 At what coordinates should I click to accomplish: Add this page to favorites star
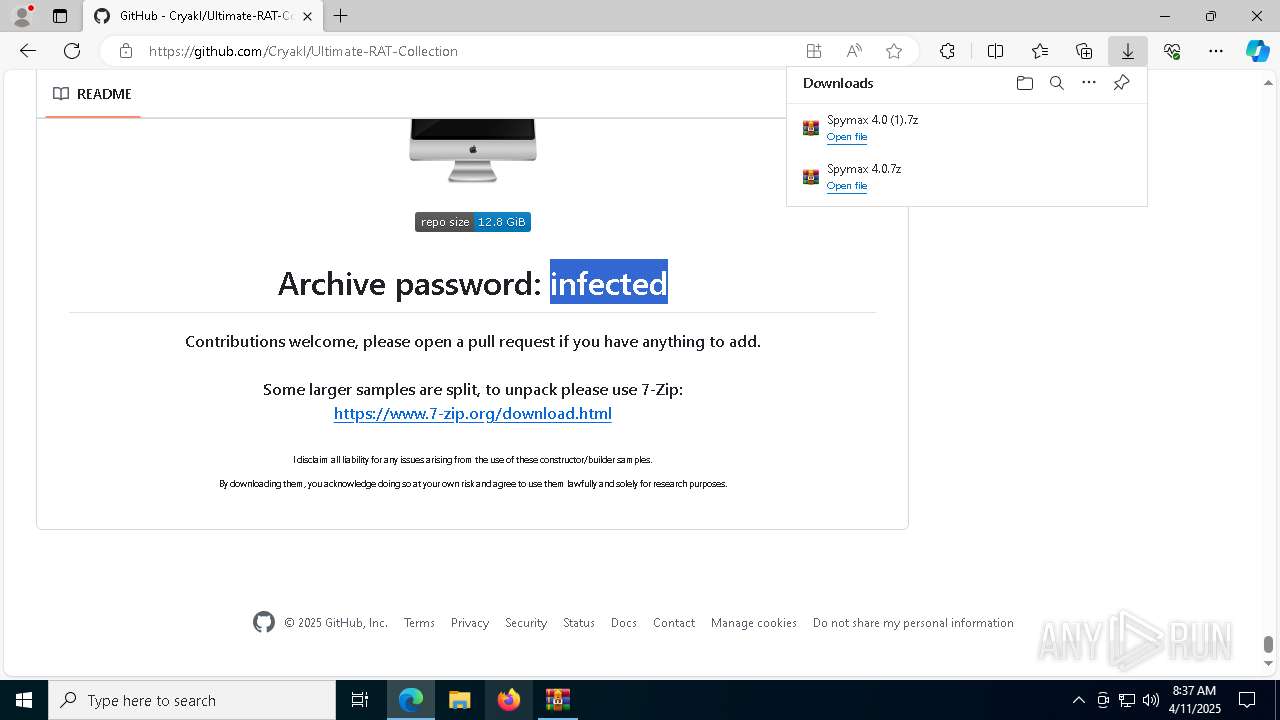click(894, 51)
